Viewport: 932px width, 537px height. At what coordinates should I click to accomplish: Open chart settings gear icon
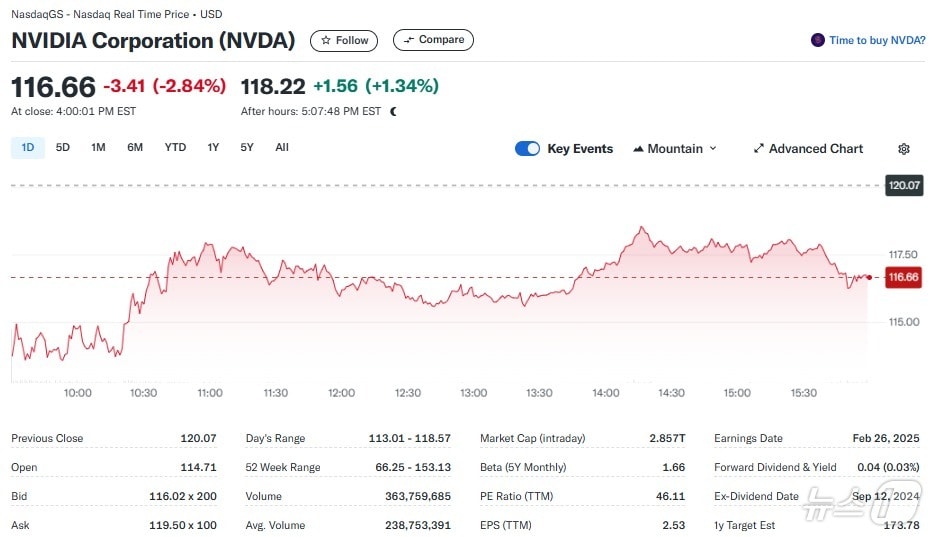(903, 149)
